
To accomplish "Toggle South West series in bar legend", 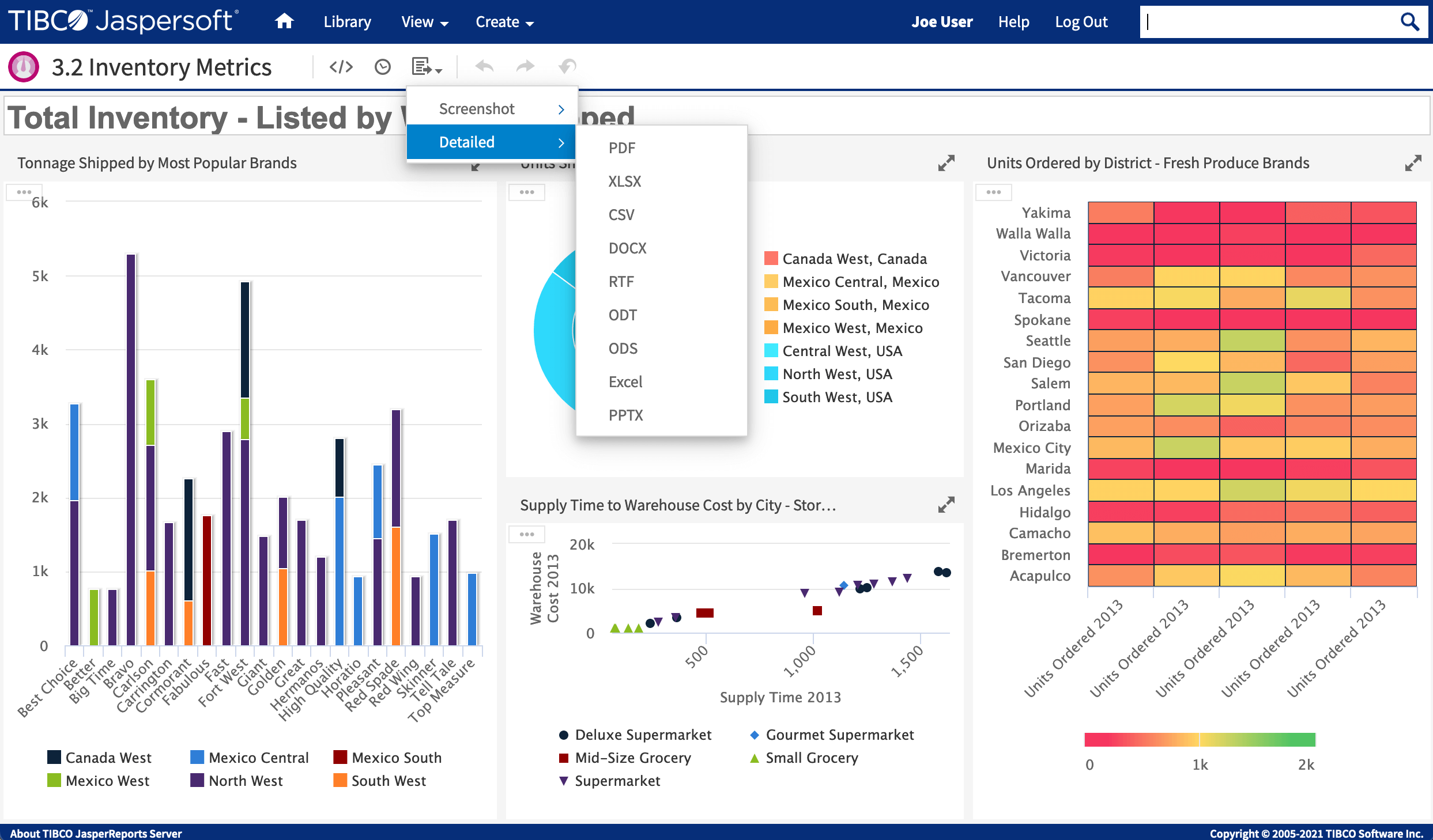I will pyautogui.click(x=379, y=781).
